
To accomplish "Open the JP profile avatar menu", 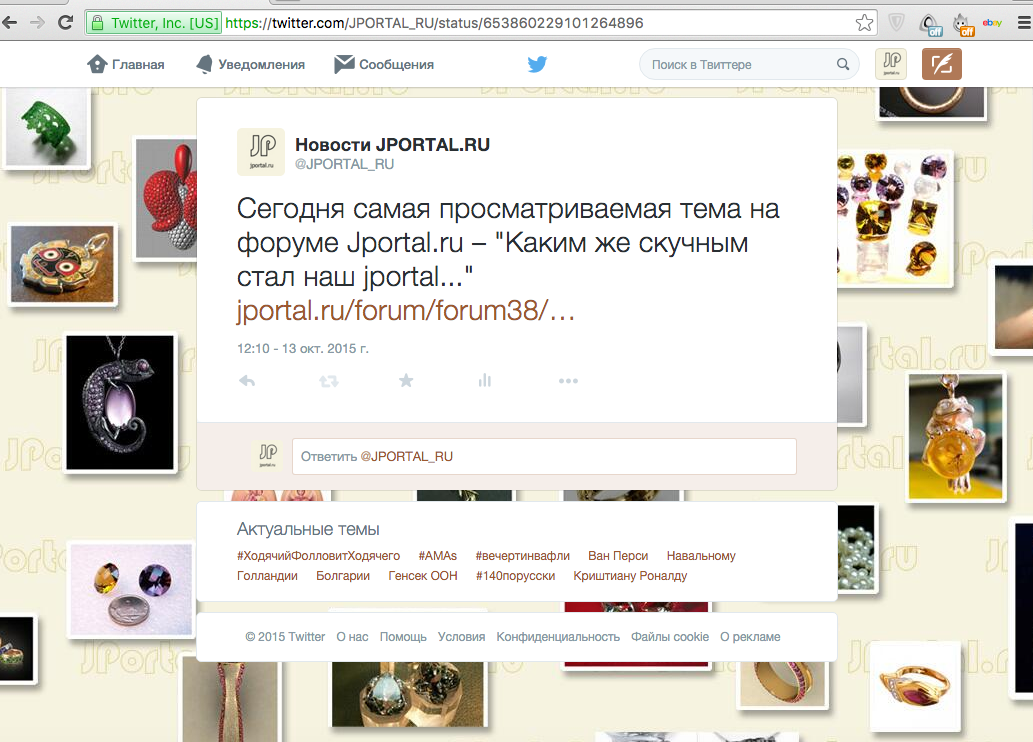I will click(x=891, y=64).
